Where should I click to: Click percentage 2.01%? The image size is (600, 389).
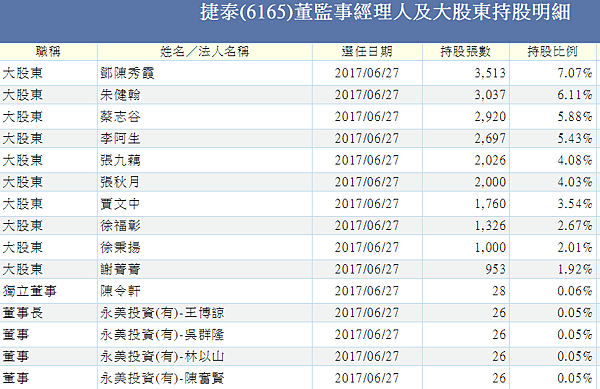[575, 247]
